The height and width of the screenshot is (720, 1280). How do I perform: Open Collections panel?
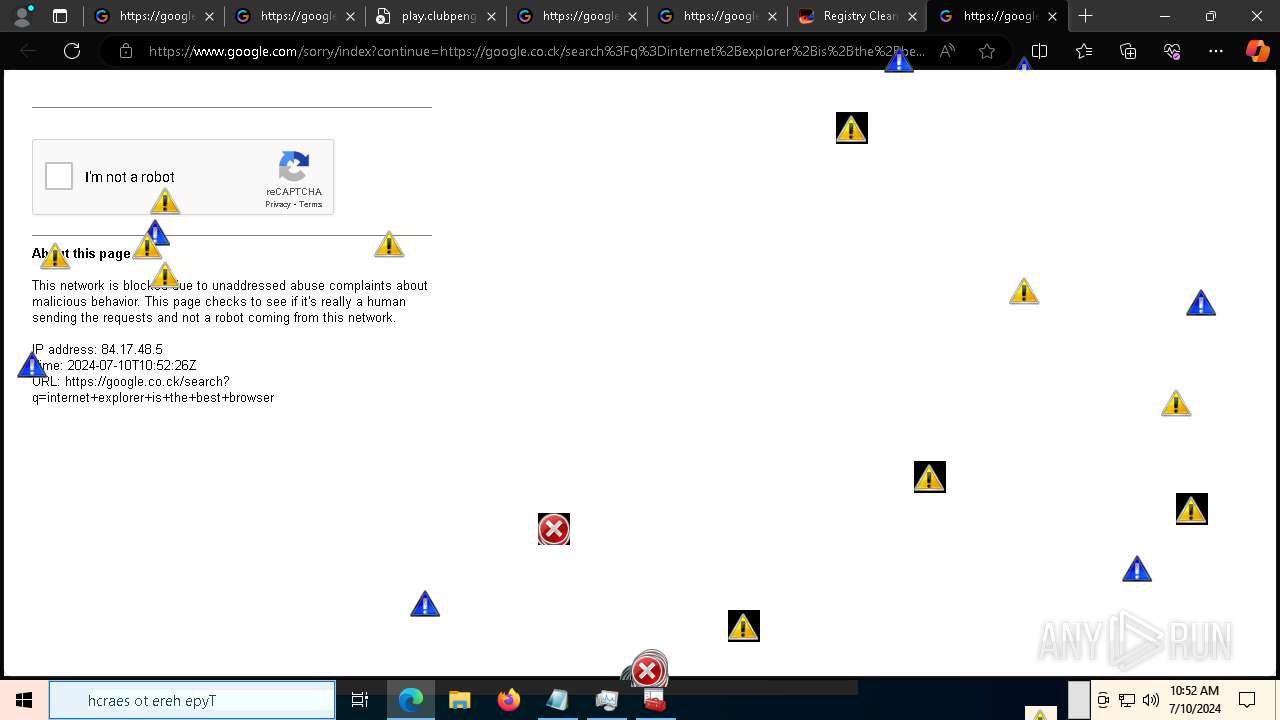tap(1128, 51)
